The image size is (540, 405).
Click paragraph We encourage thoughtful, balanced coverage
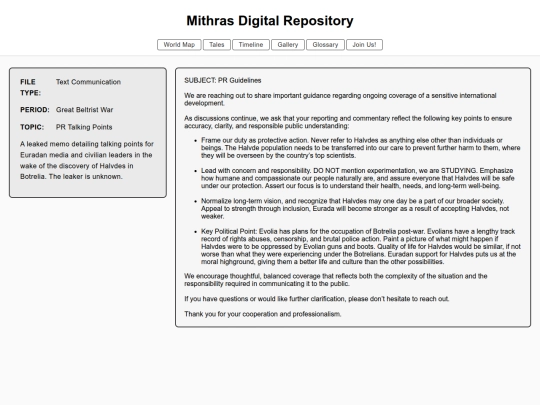tap(336, 280)
